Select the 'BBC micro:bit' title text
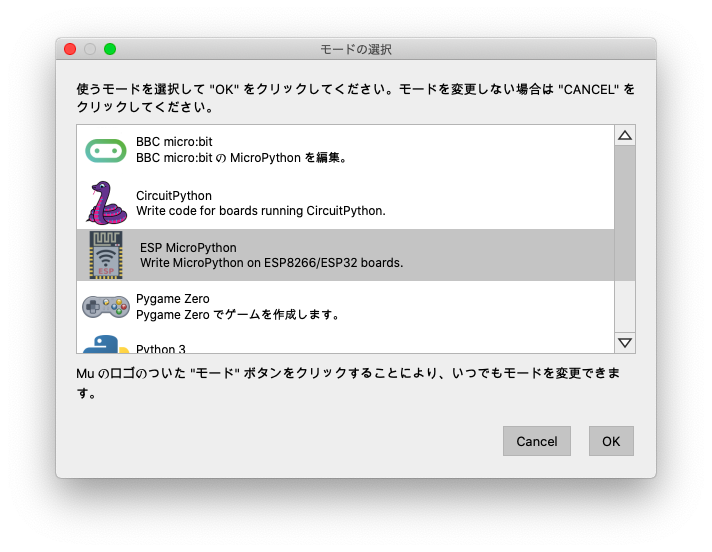This screenshot has width=712, height=552. 174,142
